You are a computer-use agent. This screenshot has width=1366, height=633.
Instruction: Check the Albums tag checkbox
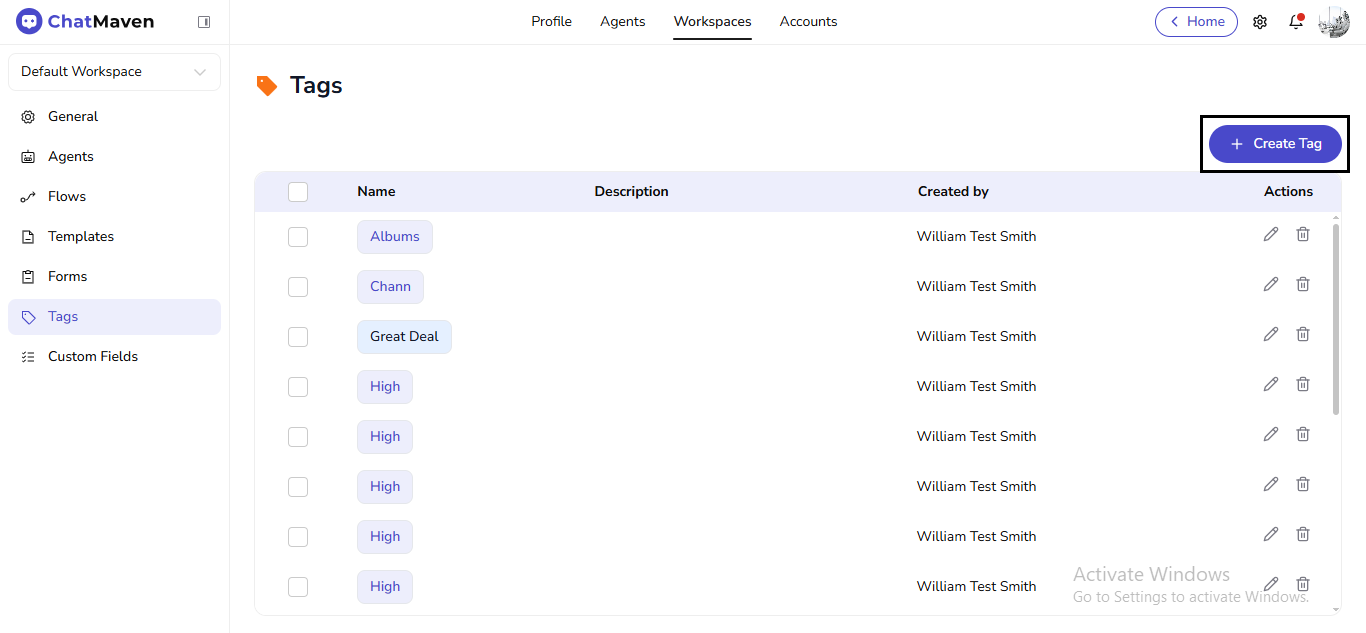click(298, 237)
